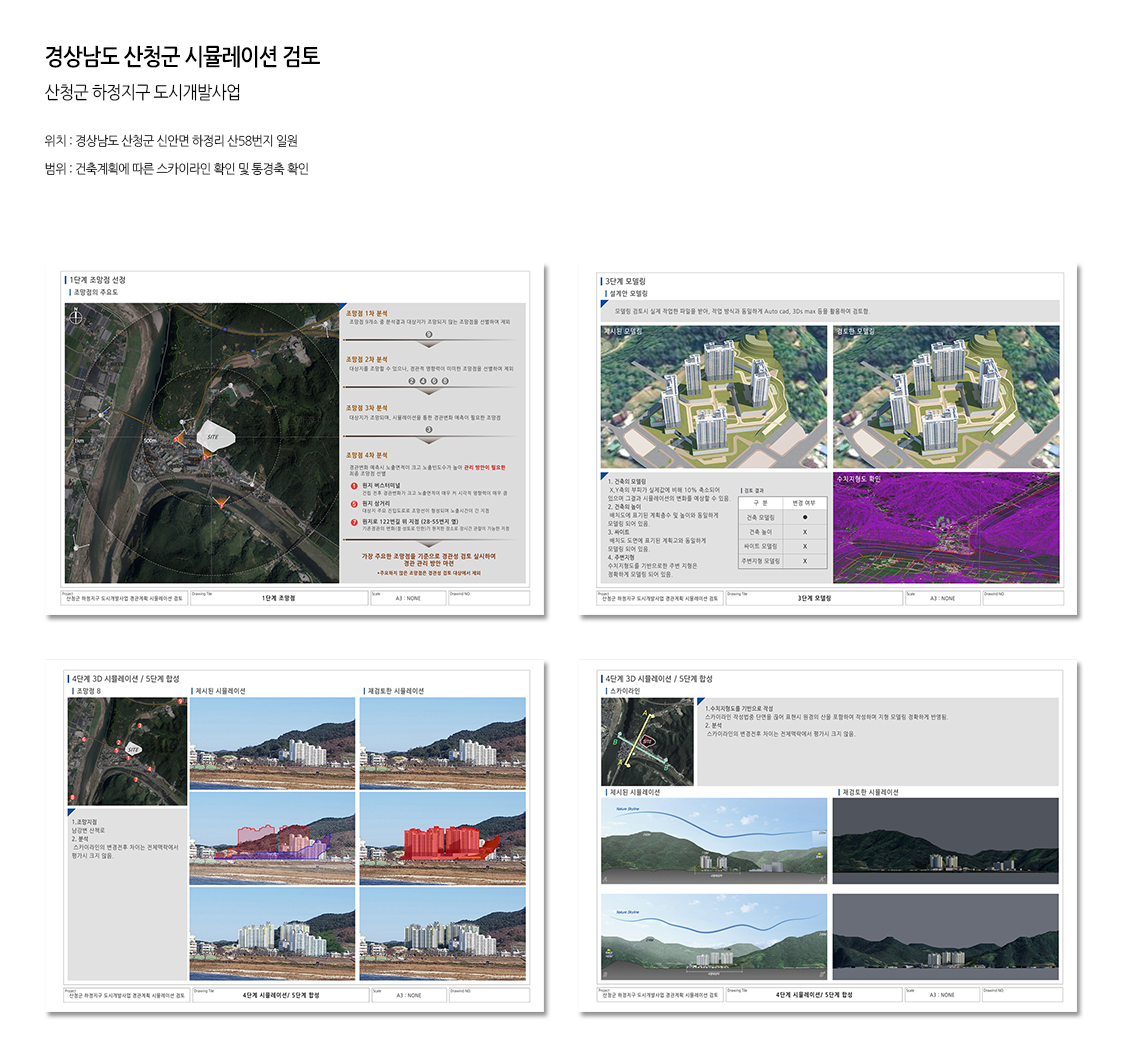Open the purple 수치지형도 확인 terrain image
Image resolution: width=1122 pixels, height=1057 pixels.
(x=945, y=528)
